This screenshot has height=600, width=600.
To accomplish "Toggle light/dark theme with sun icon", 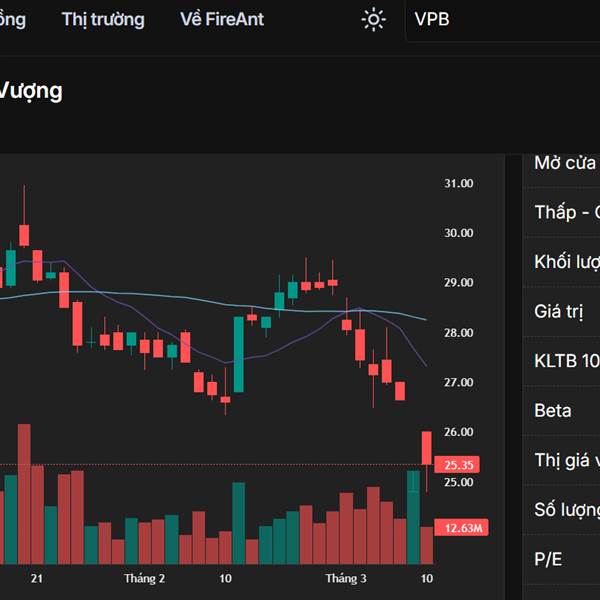I will (x=374, y=19).
